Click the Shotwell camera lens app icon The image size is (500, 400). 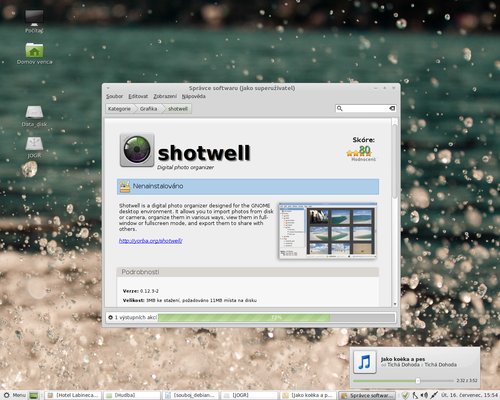[137, 150]
